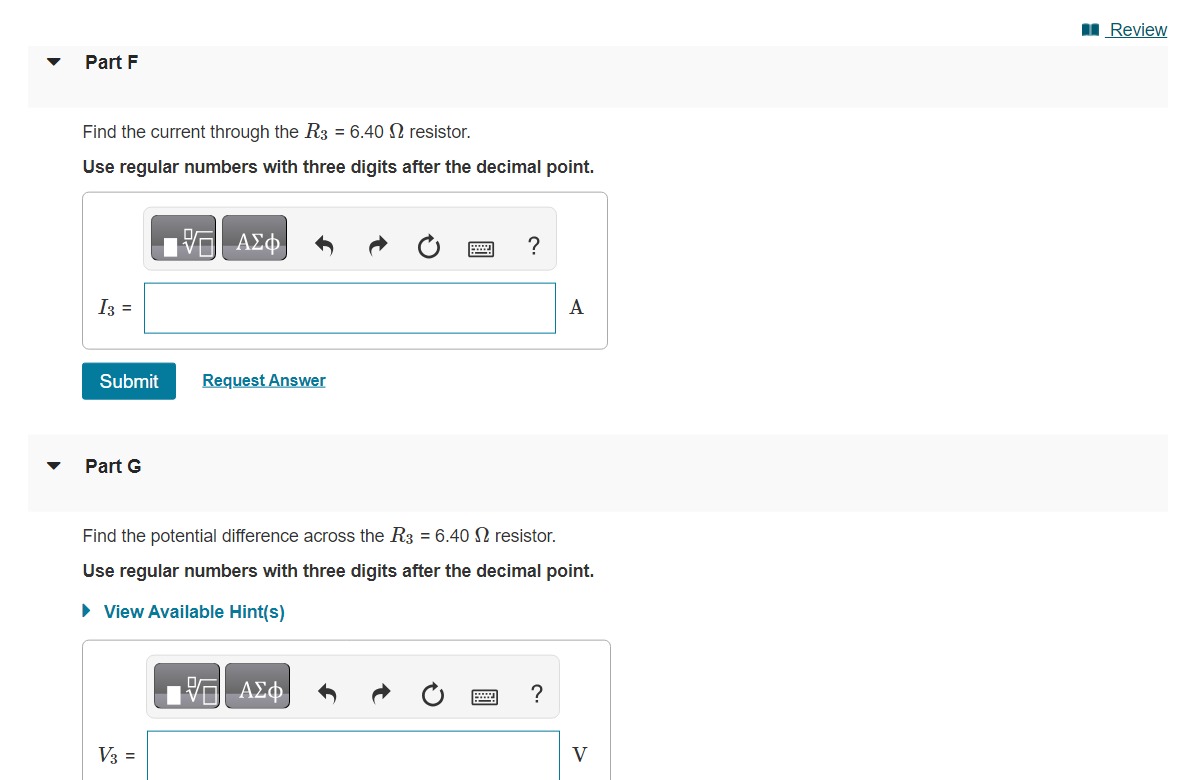Undo last entry in Part F toolbar
Image resolution: width=1191 pixels, height=780 pixels.
[324, 245]
